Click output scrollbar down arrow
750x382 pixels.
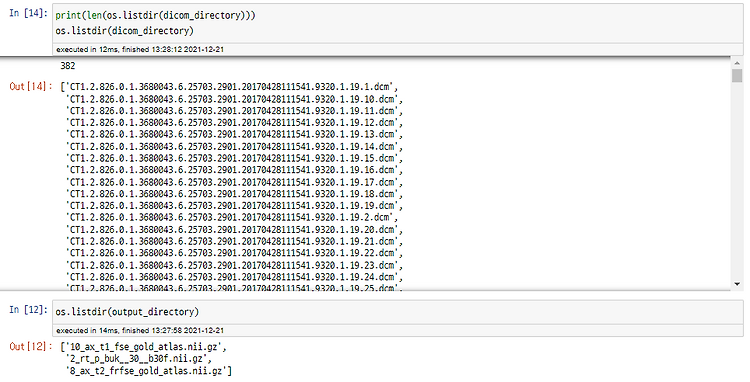pyautogui.click(x=737, y=284)
